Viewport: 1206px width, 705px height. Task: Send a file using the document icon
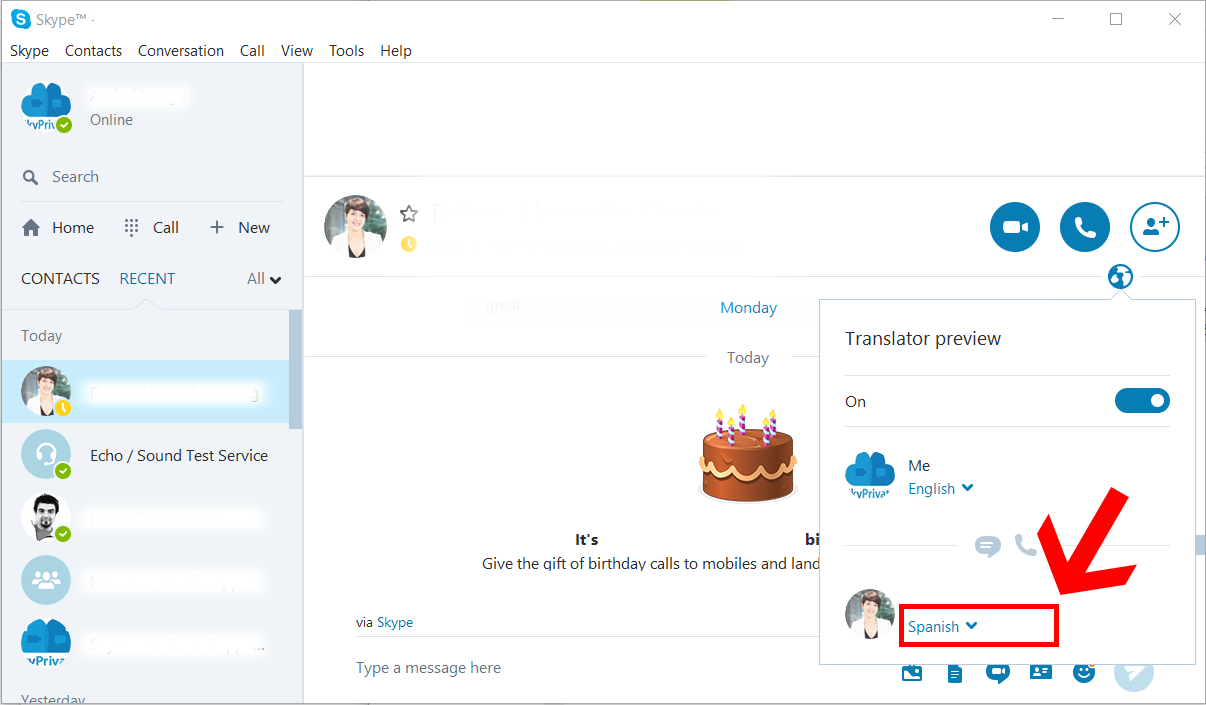tap(955, 673)
